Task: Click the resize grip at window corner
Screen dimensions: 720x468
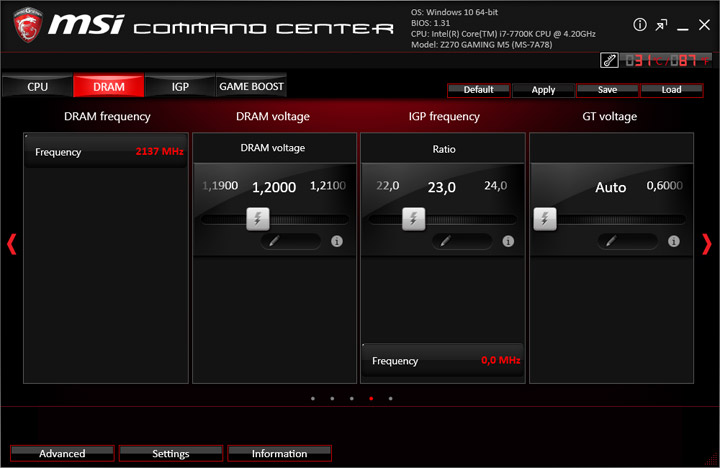Action: point(712,460)
